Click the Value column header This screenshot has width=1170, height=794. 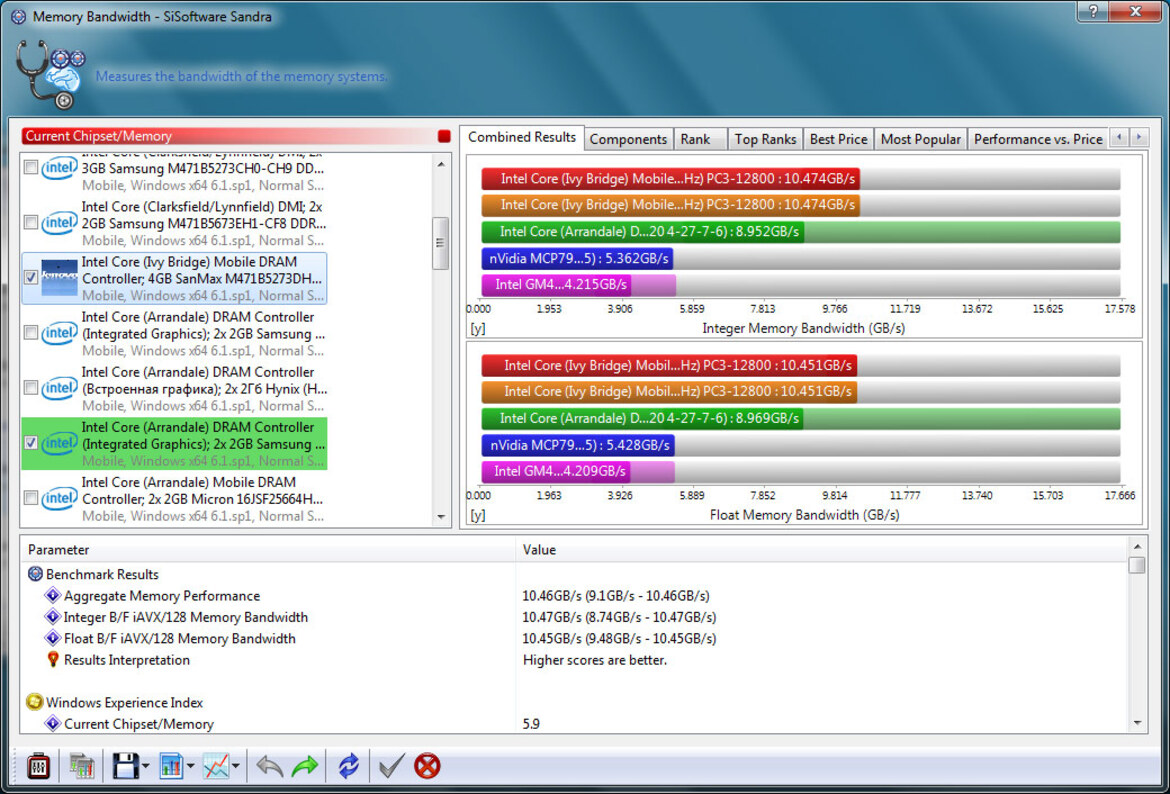coord(822,550)
